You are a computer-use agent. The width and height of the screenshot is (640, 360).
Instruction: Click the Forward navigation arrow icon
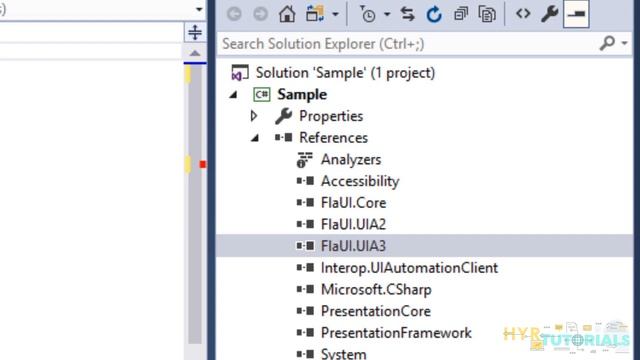(260, 14)
